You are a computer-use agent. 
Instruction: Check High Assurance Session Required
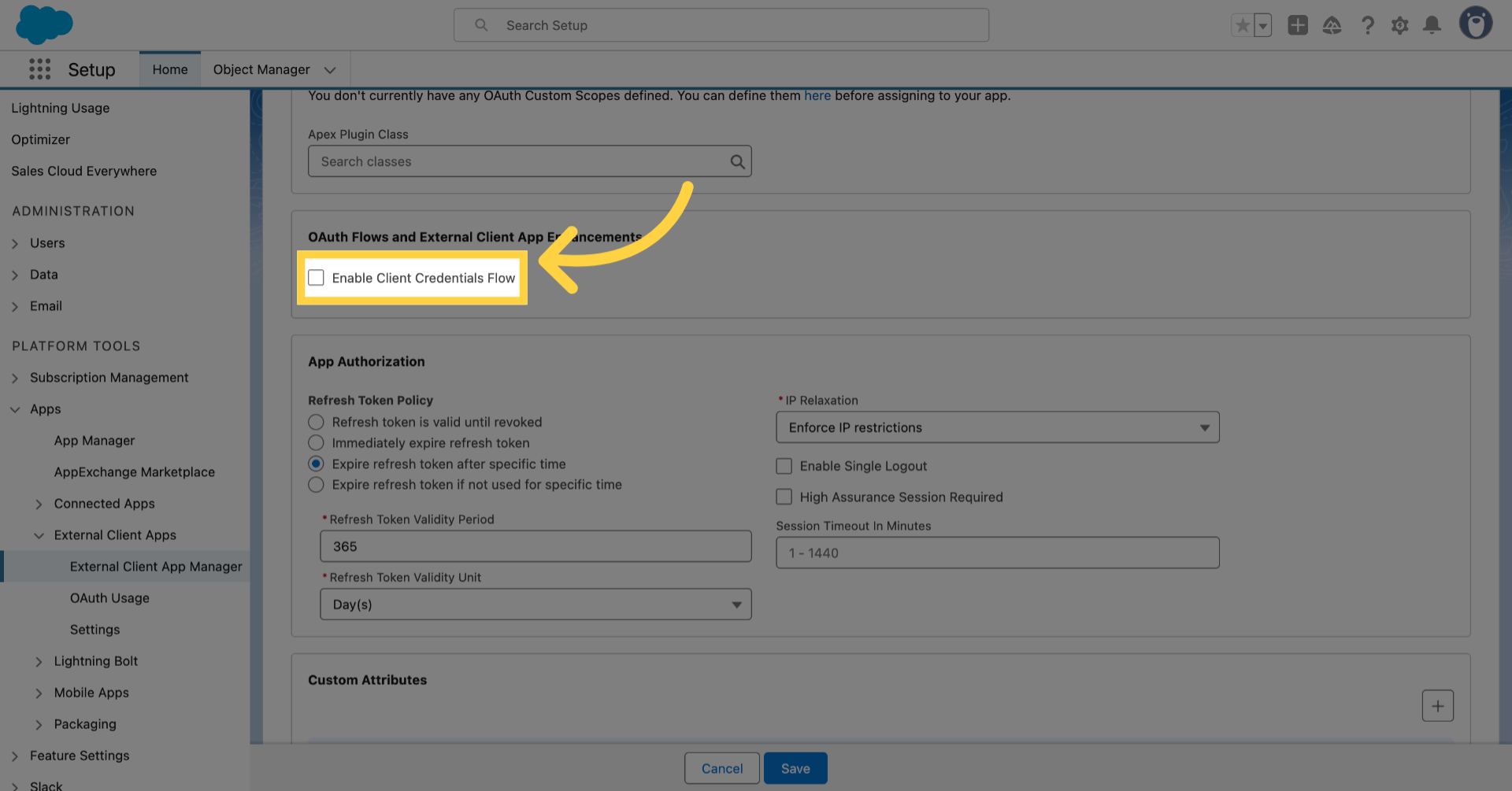click(x=784, y=497)
